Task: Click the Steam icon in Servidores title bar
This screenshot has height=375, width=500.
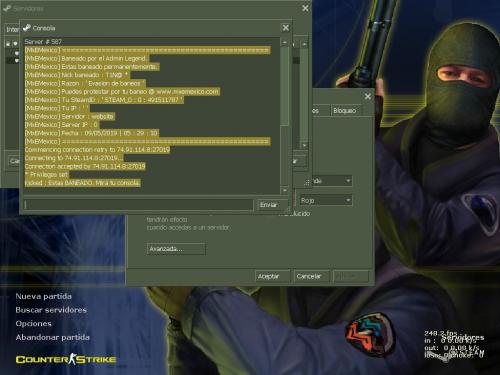Action: tap(7, 8)
